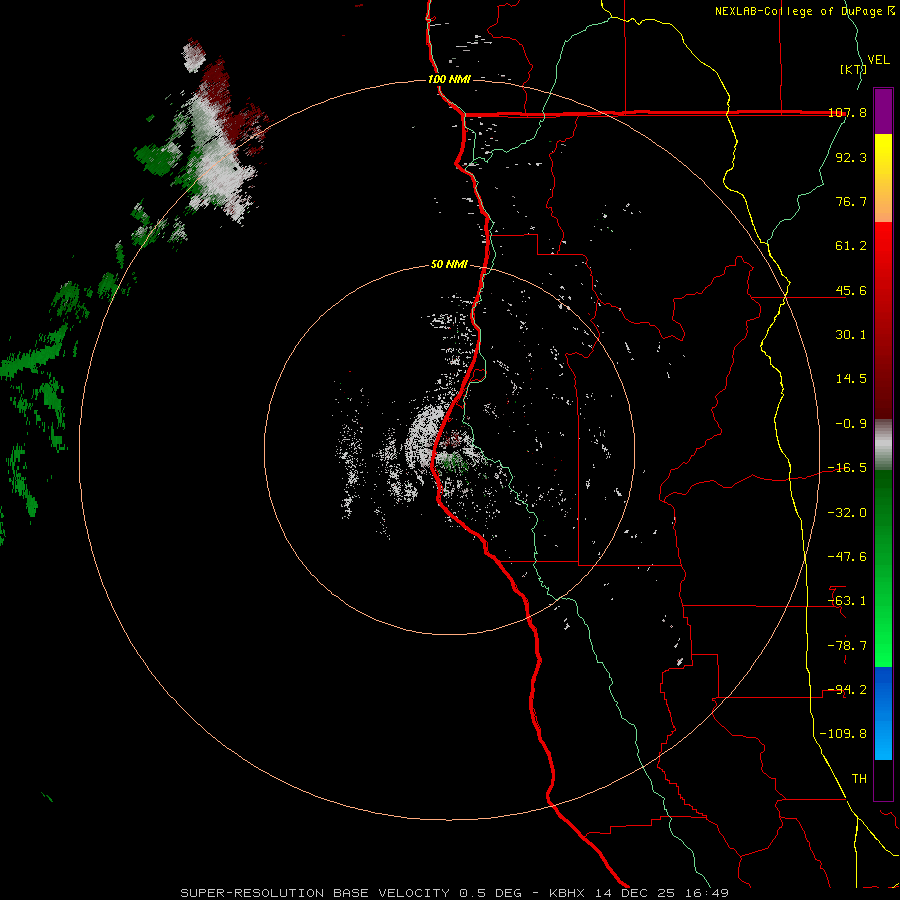The image size is (900, 900).
Task: Click the 107.8 value on velocity scale
Action: pyautogui.click(x=848, y=112)
